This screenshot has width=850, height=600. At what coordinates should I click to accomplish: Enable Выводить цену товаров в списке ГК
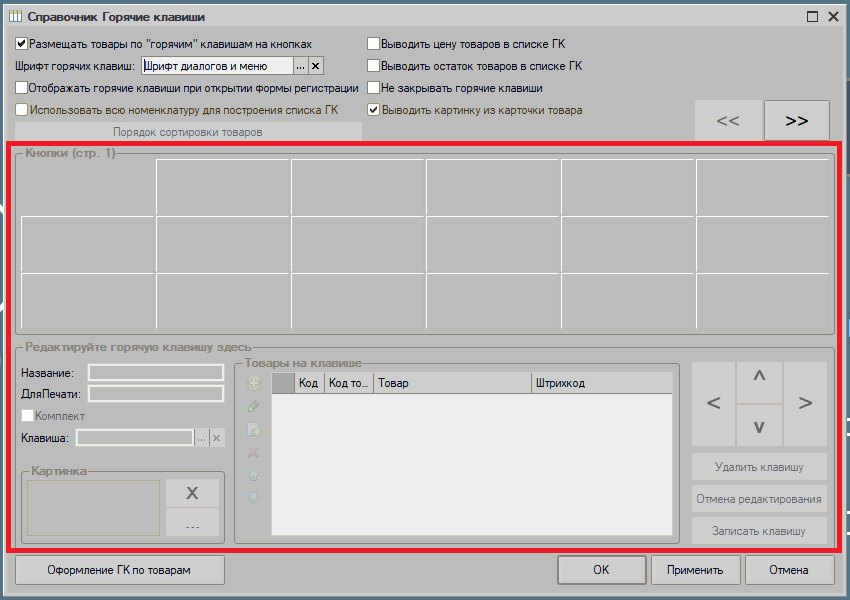click(373, 44)
